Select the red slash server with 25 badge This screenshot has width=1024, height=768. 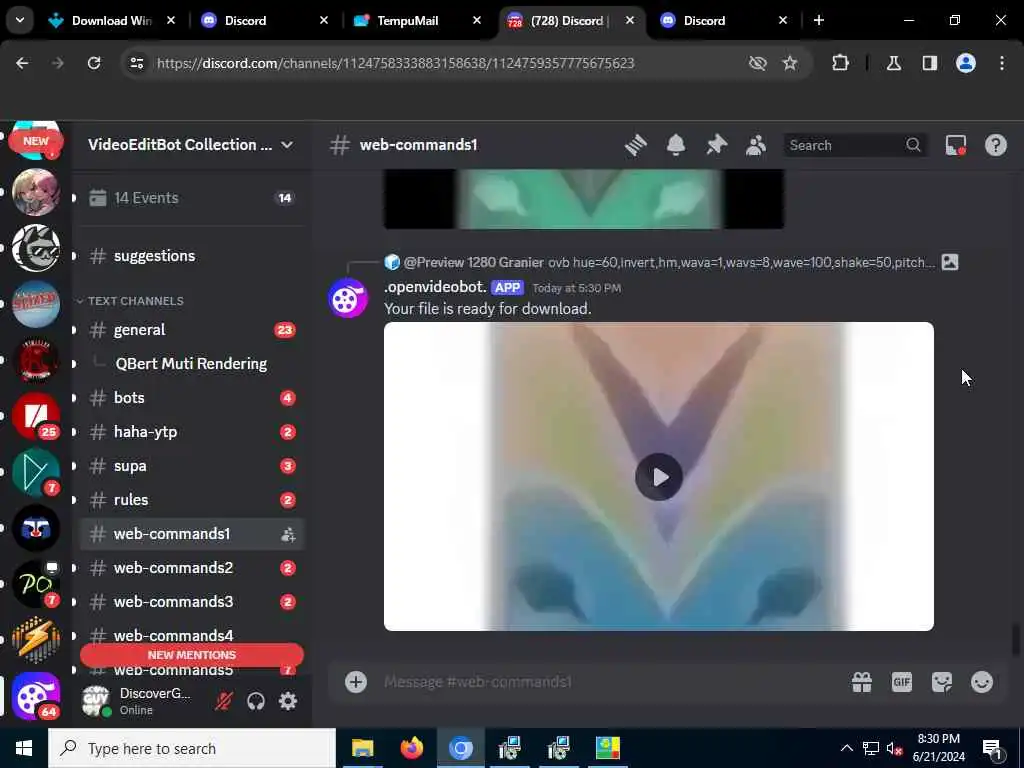[36, 416]
